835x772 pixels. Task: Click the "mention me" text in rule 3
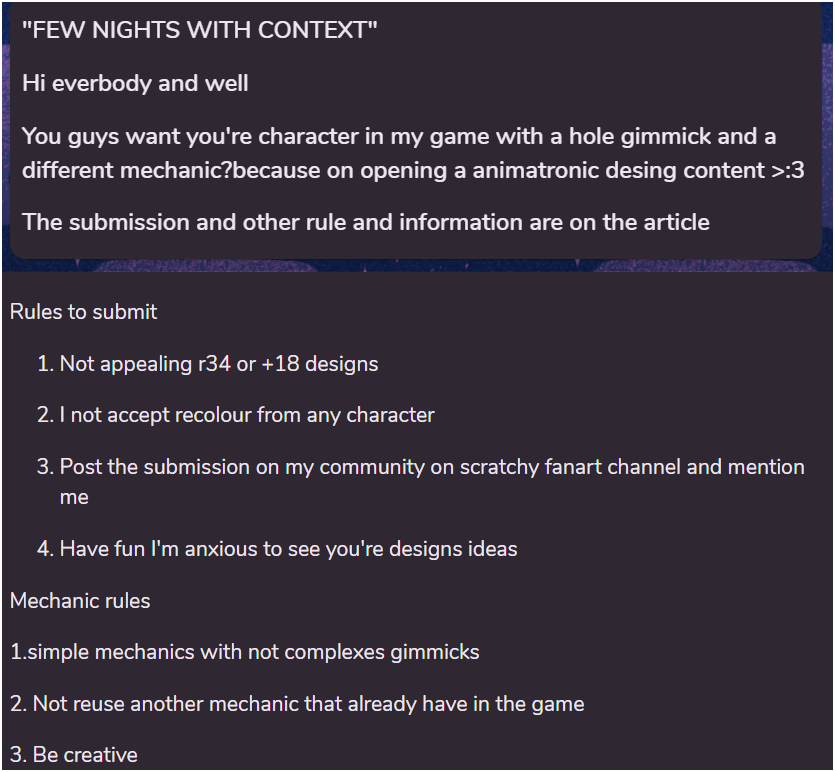(74, 497)
